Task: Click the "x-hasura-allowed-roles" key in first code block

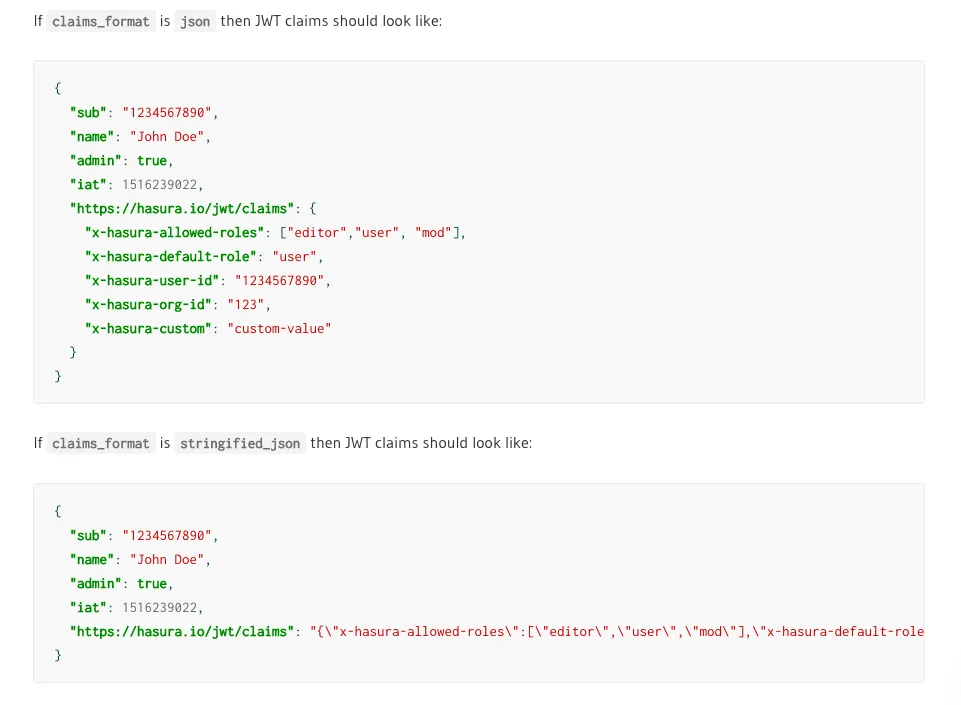Action: [x=174, y=232]
